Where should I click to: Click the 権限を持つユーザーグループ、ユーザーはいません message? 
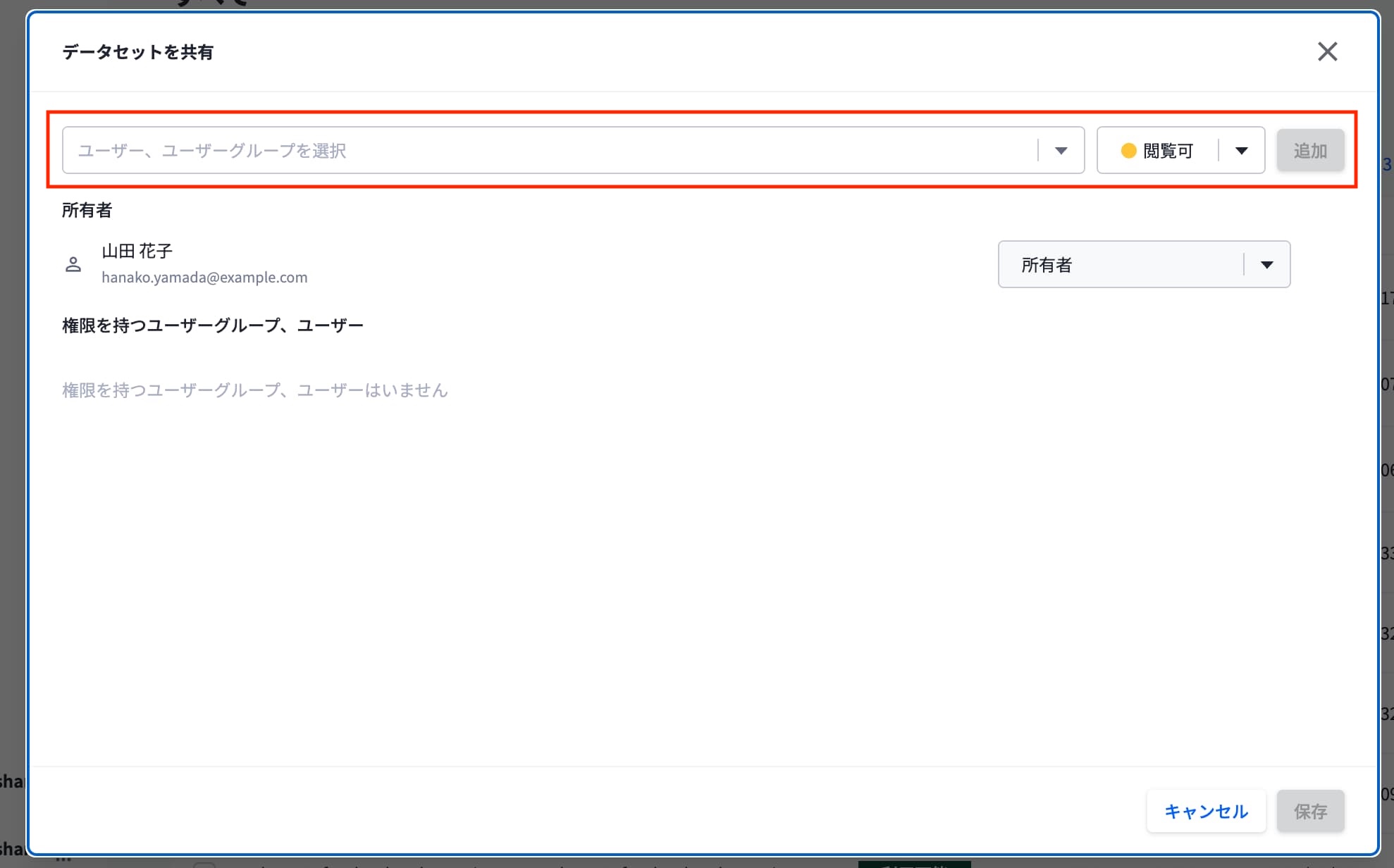255,390
